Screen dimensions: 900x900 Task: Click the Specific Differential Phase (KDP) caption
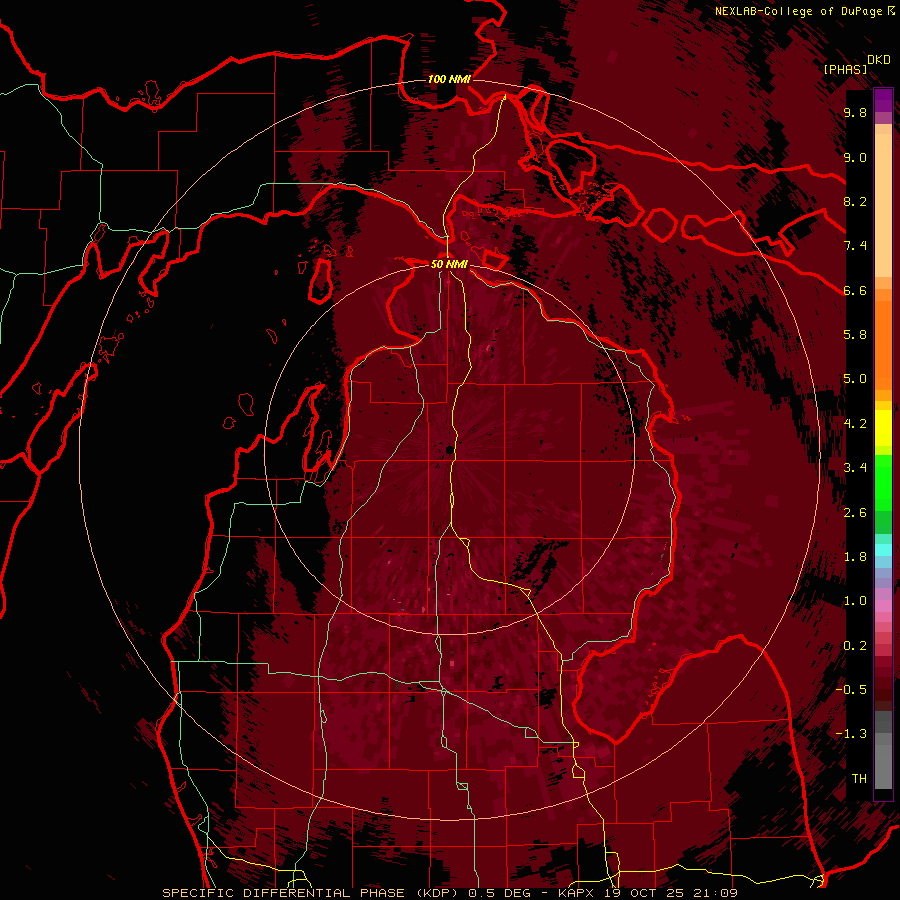313,893
